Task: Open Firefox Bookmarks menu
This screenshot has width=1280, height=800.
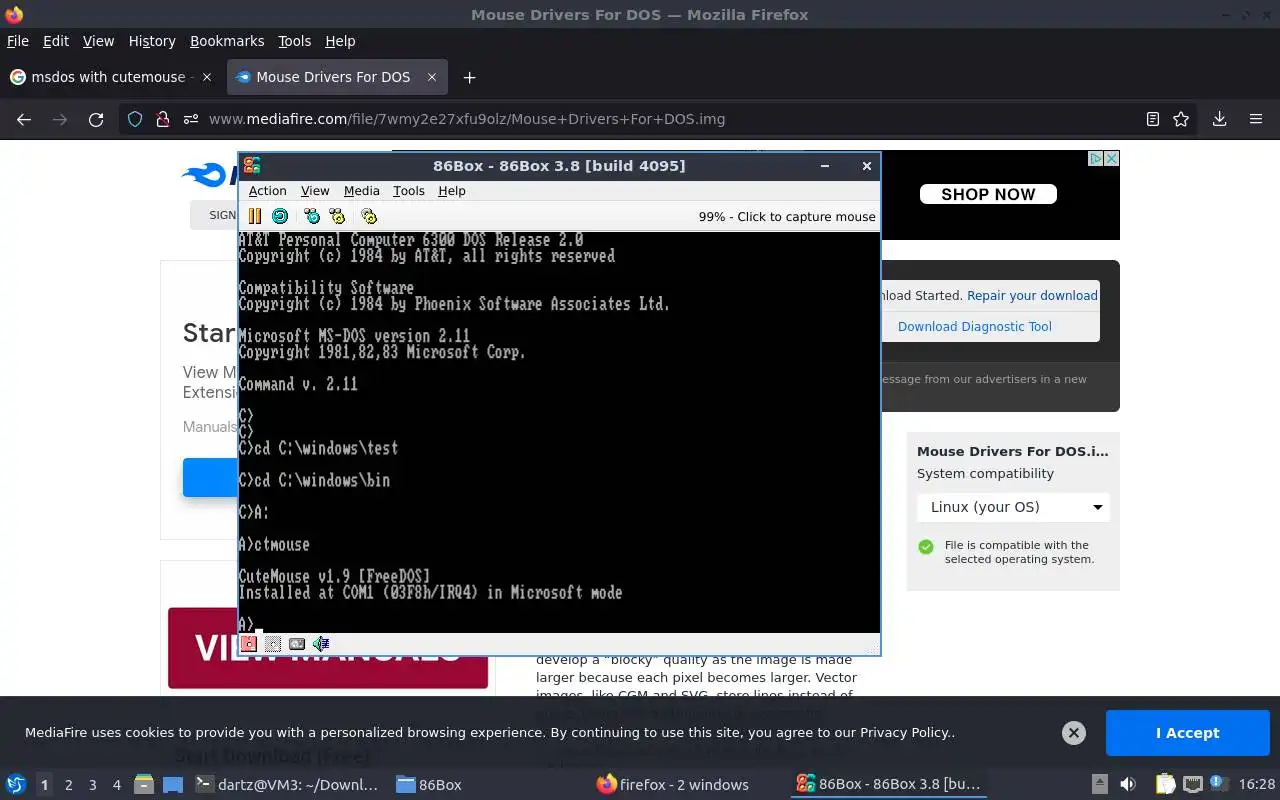Action: point(227,41)
